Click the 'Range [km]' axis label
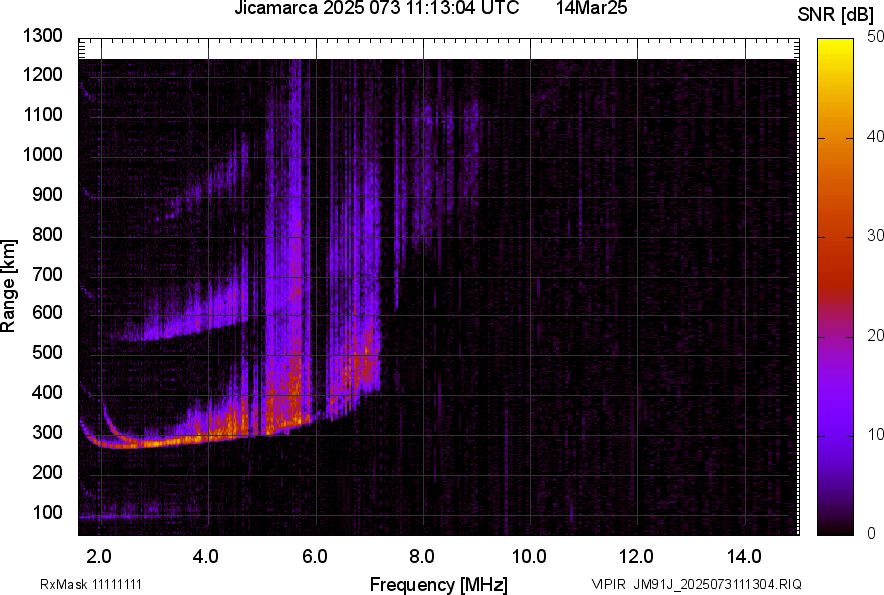Viewport: 884px width, 595px height. 8,286
